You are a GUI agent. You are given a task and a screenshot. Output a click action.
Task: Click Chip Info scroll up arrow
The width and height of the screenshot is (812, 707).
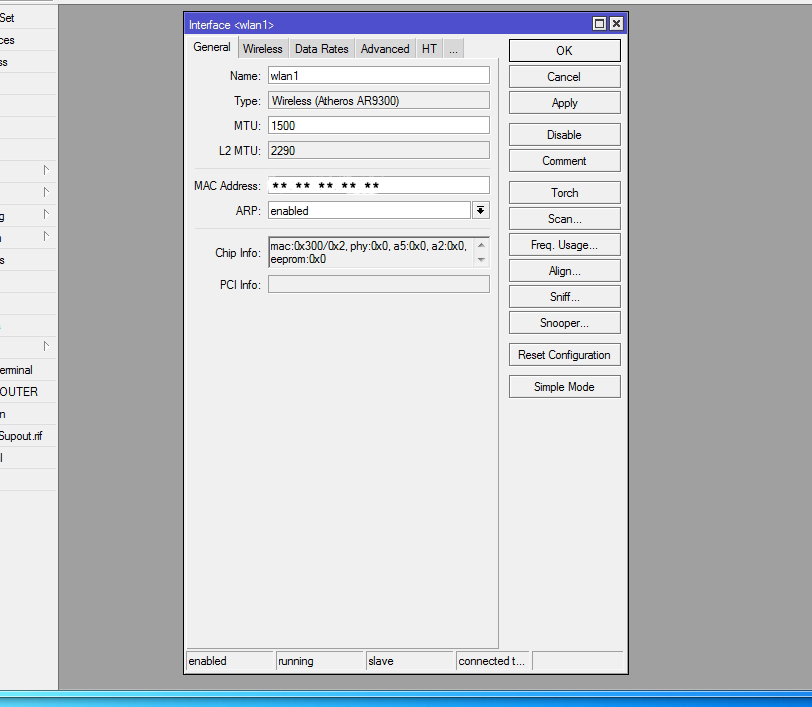481,245
